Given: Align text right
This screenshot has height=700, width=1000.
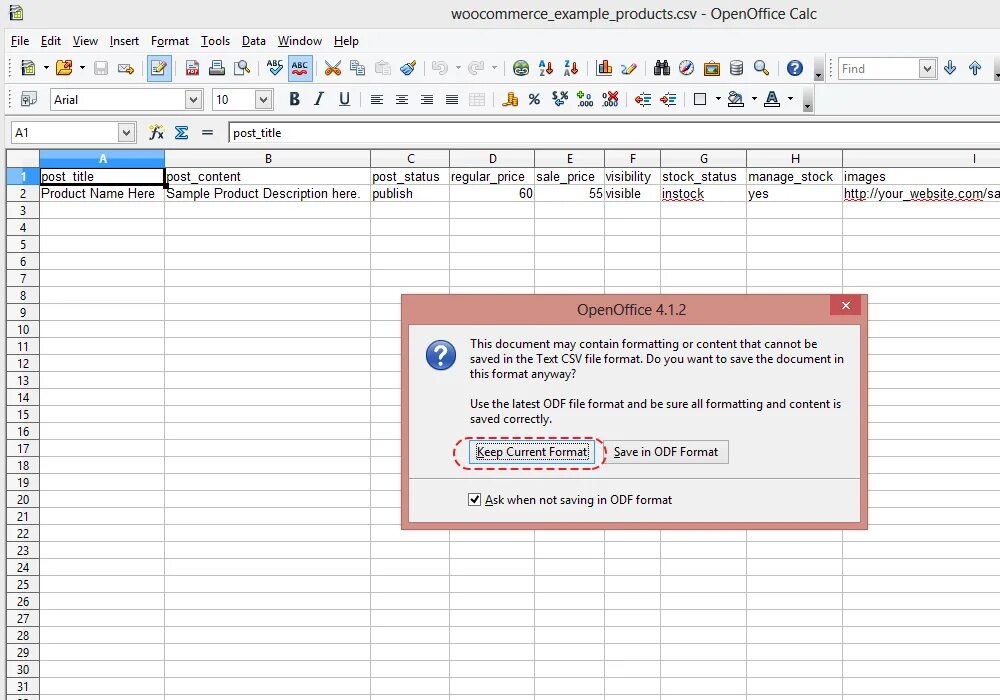Looking at the screenshot, I should 427,99.
